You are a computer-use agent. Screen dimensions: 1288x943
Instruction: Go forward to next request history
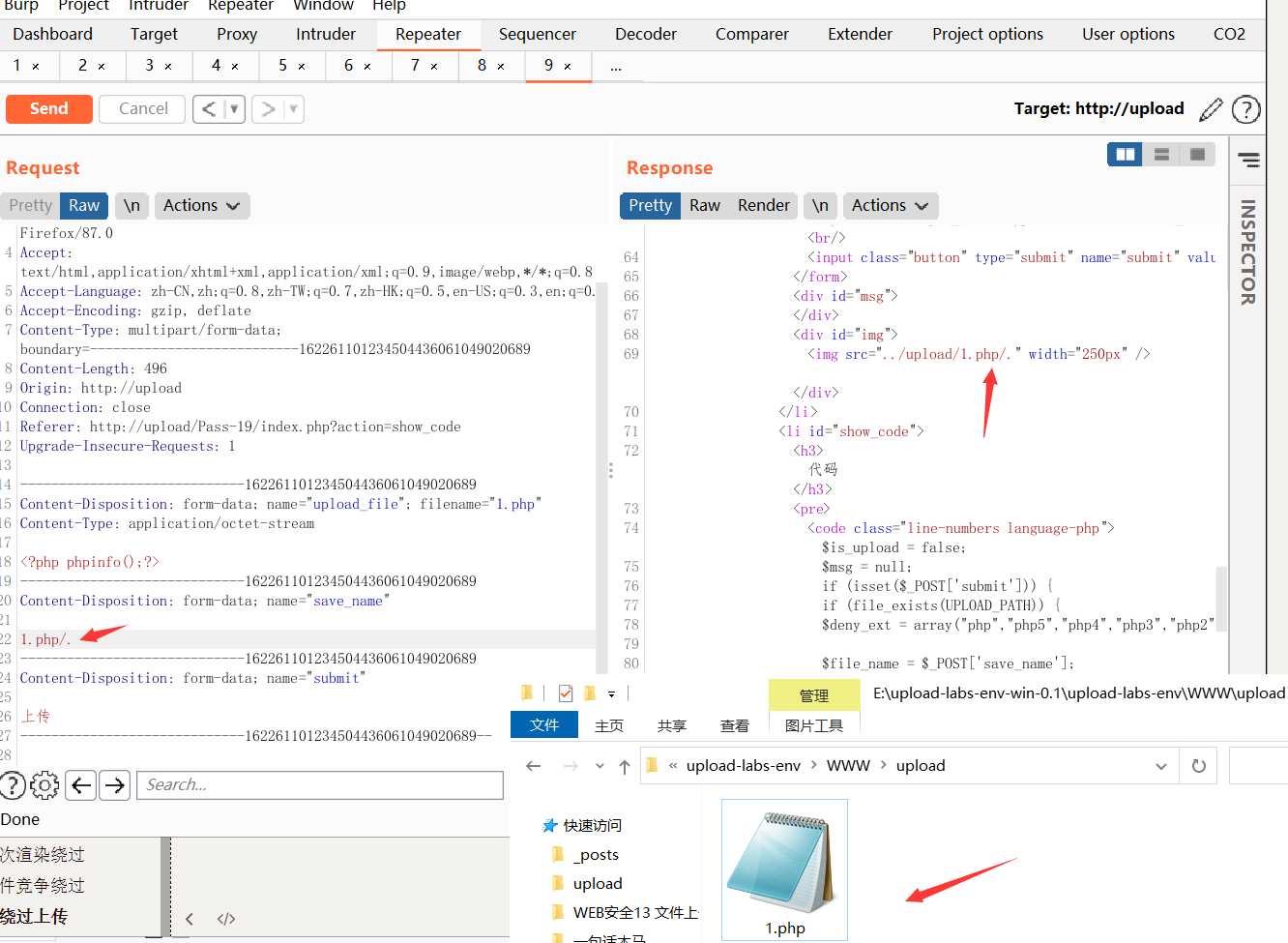pyautogui.click(x=268, y=108)
